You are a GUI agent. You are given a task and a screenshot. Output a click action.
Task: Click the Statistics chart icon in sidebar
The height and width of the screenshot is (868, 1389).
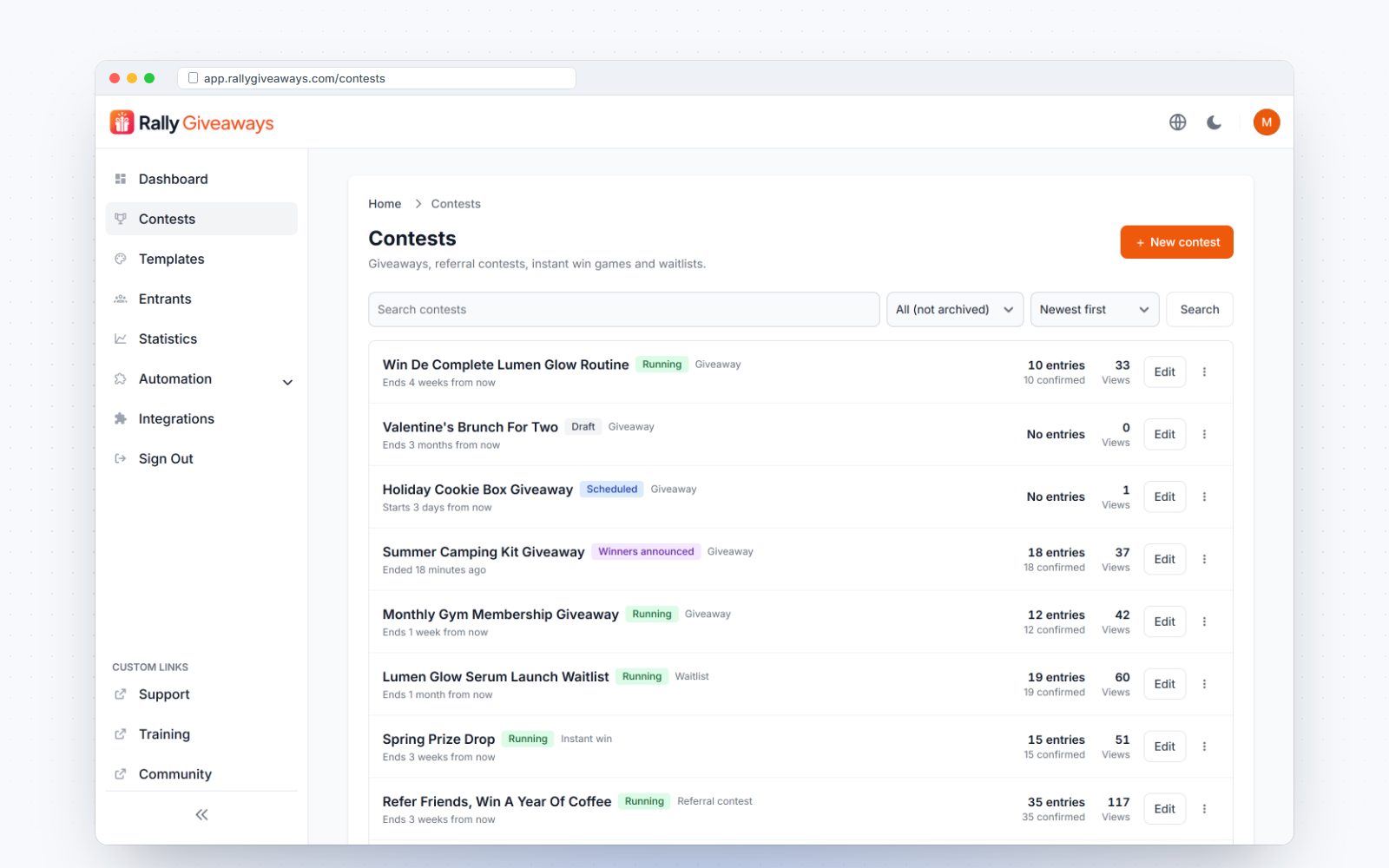click(121, 339)
